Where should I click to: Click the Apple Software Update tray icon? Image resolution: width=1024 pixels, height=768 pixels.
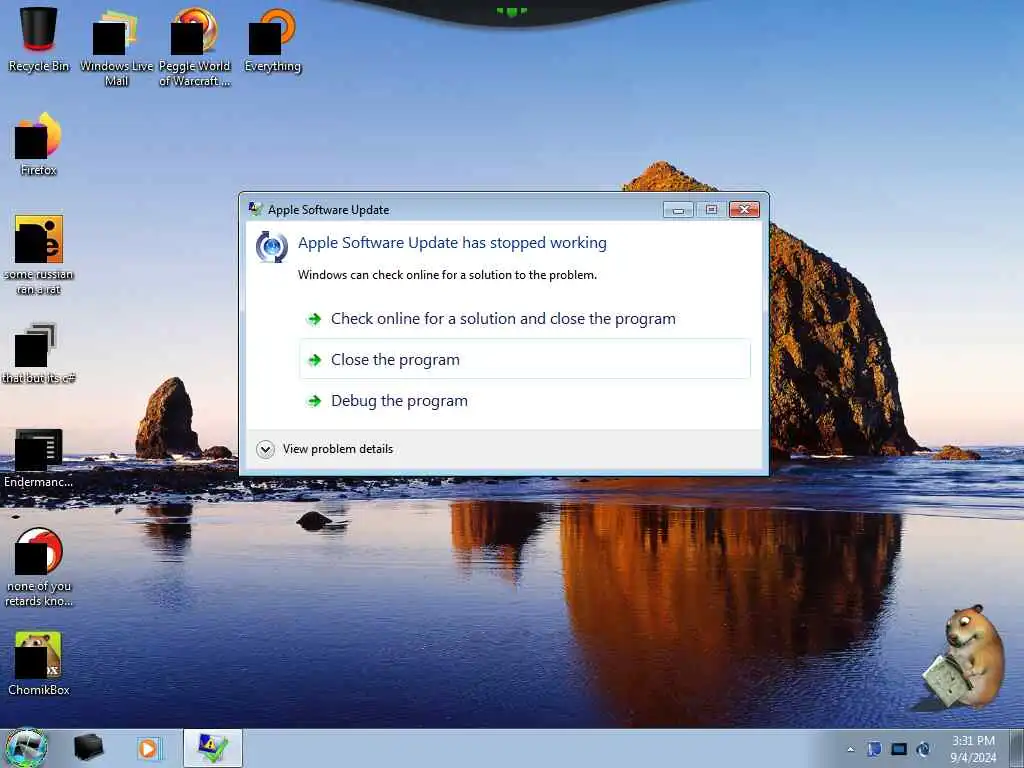(x=923, y=749)
